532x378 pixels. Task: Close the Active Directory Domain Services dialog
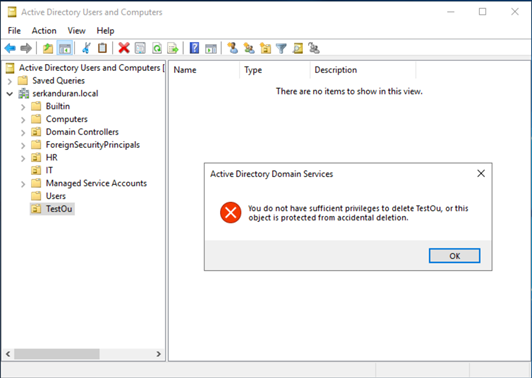pyautogui.click(x=481, y=173)
